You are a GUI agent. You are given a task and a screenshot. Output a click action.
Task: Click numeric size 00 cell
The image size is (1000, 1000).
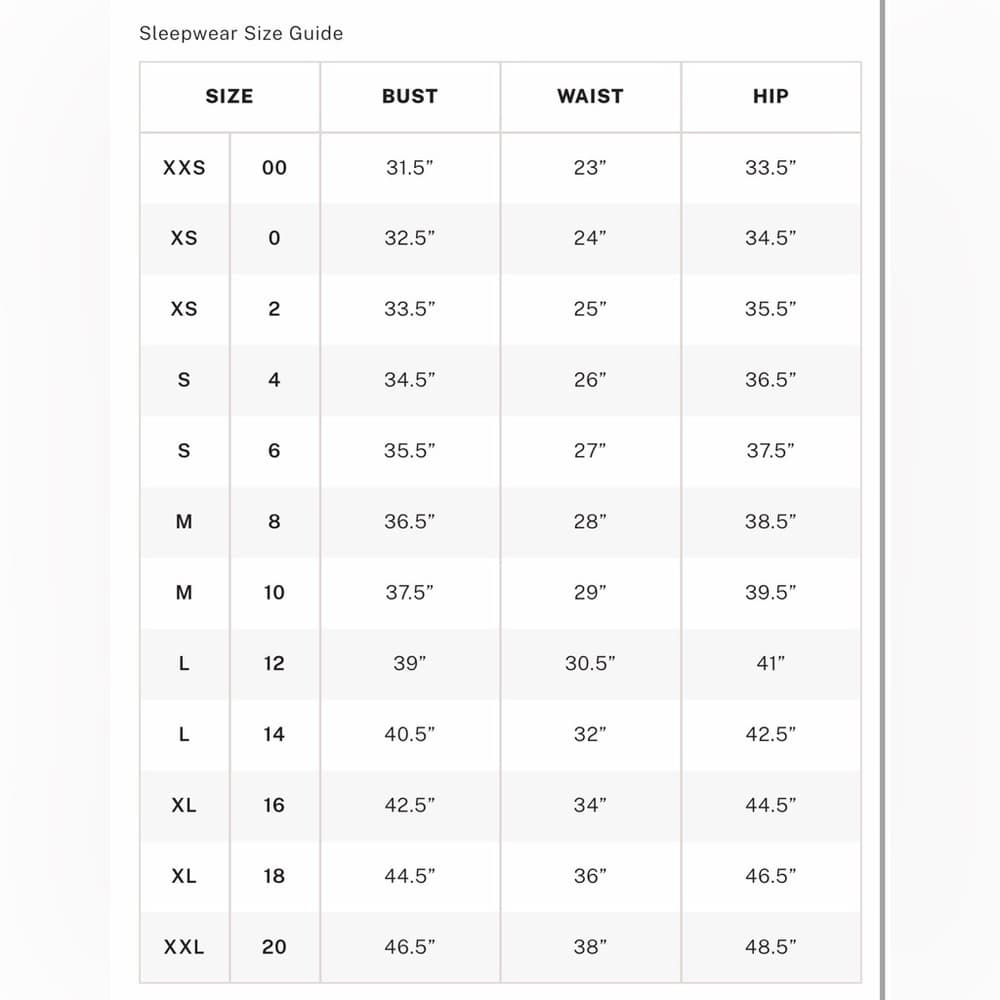point(274,168)
